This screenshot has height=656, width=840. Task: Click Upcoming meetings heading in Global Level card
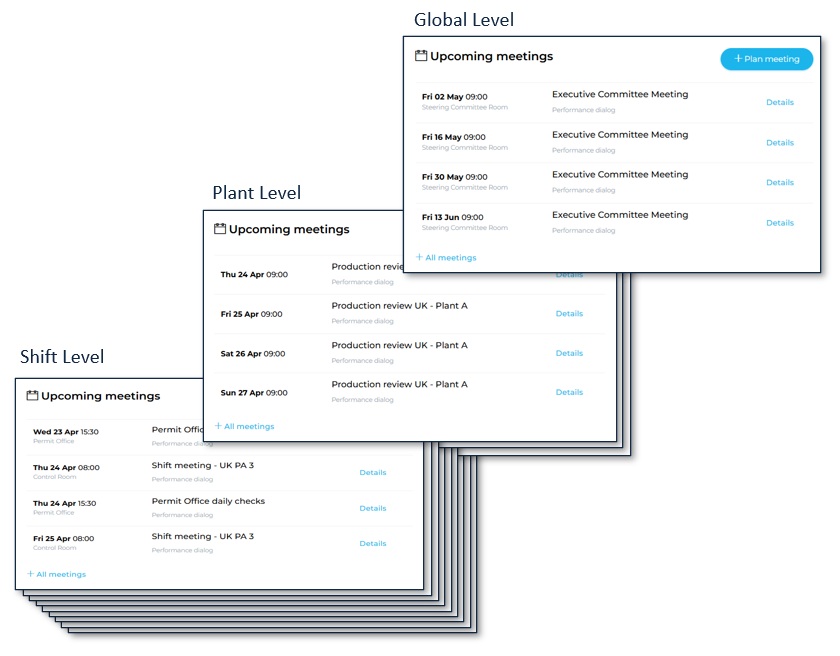coord(491,57)
